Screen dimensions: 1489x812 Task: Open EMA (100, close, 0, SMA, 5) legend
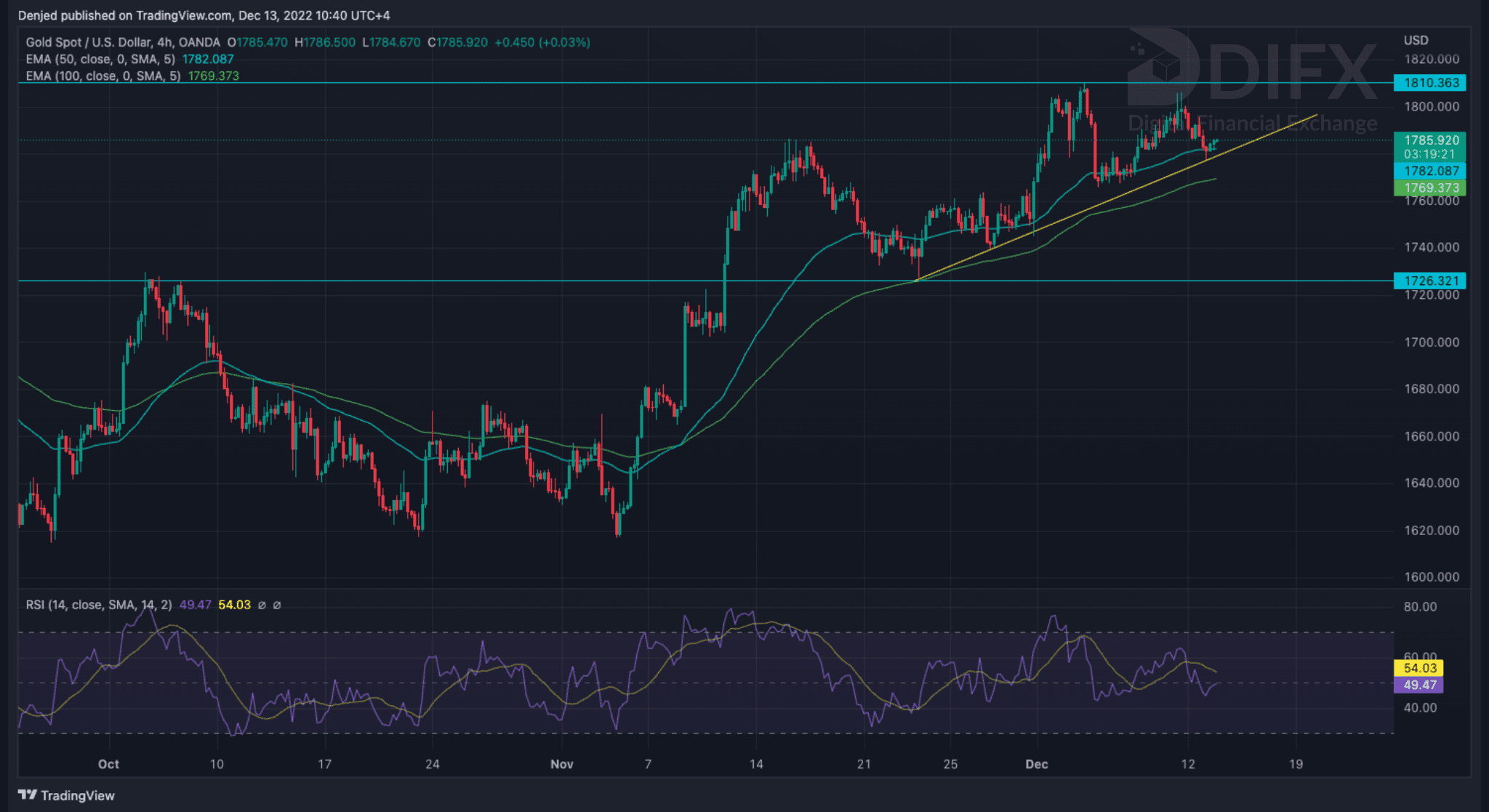103,76
